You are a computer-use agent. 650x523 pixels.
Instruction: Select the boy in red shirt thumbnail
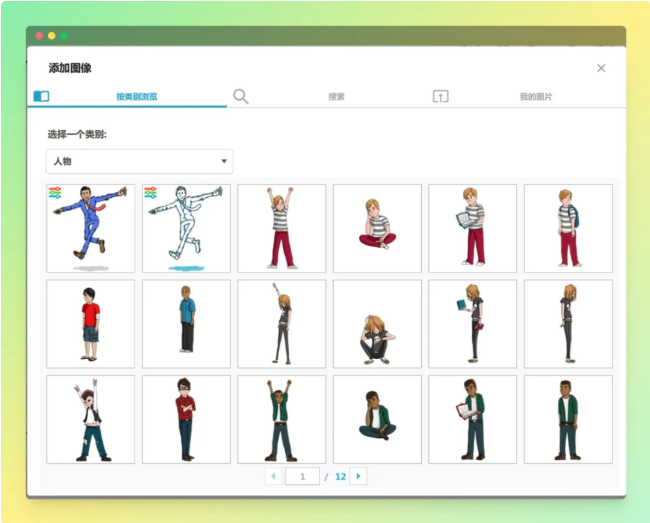point(90,323)
